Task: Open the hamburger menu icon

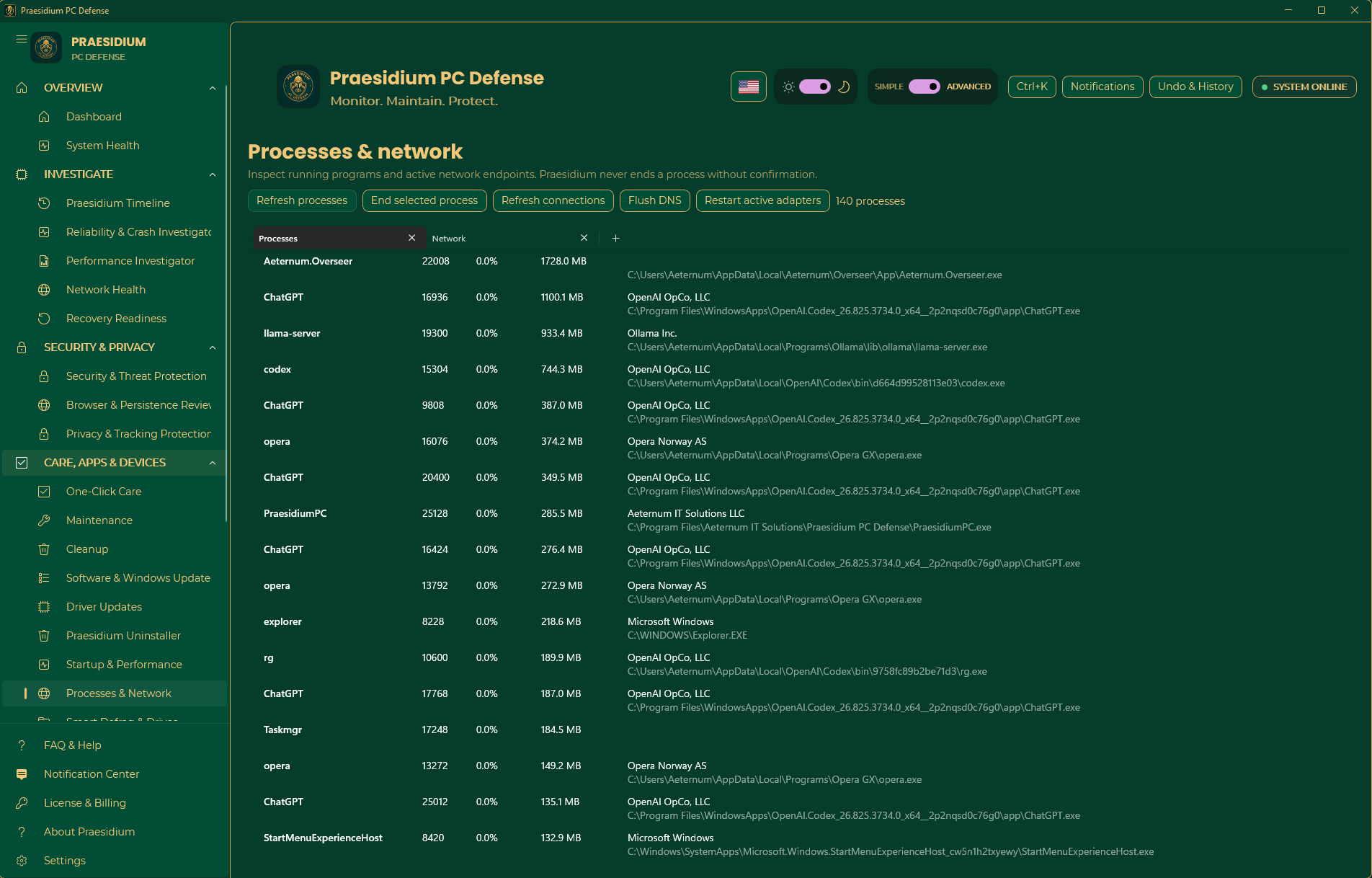Action: (x=22, y=39)
